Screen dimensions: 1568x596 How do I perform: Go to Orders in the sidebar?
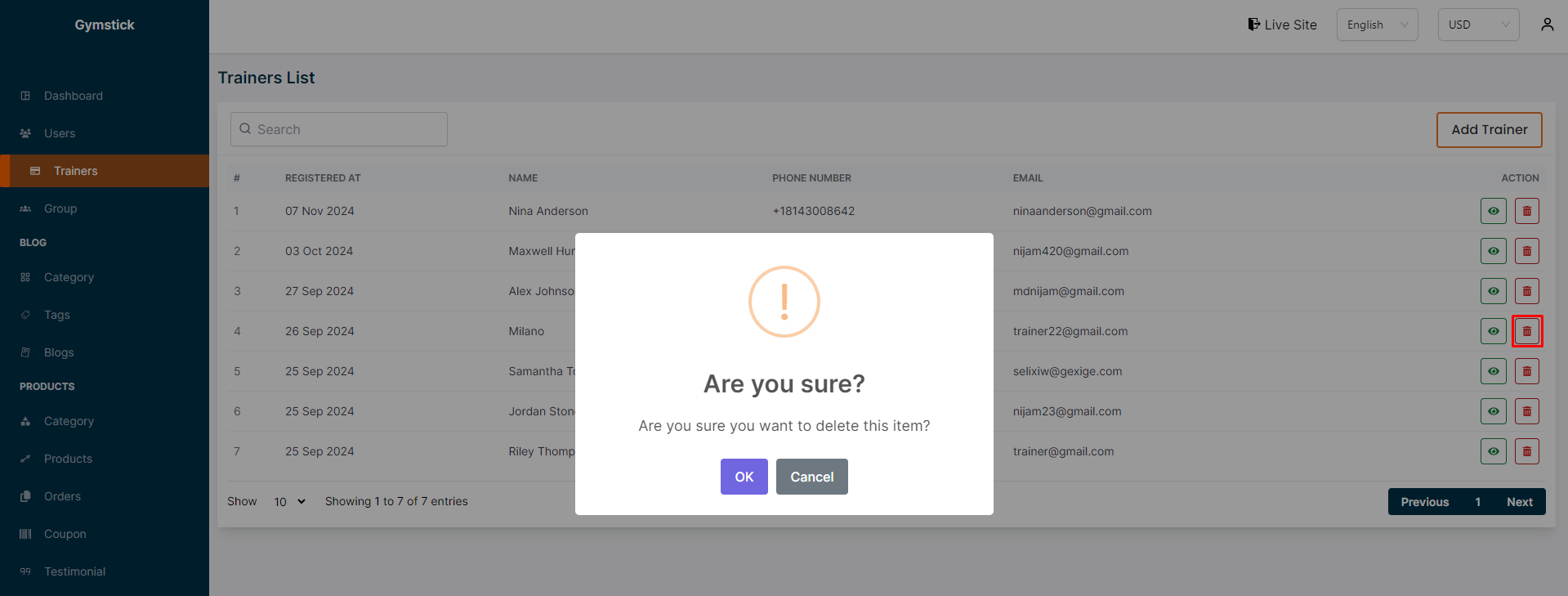click(62, 496)
